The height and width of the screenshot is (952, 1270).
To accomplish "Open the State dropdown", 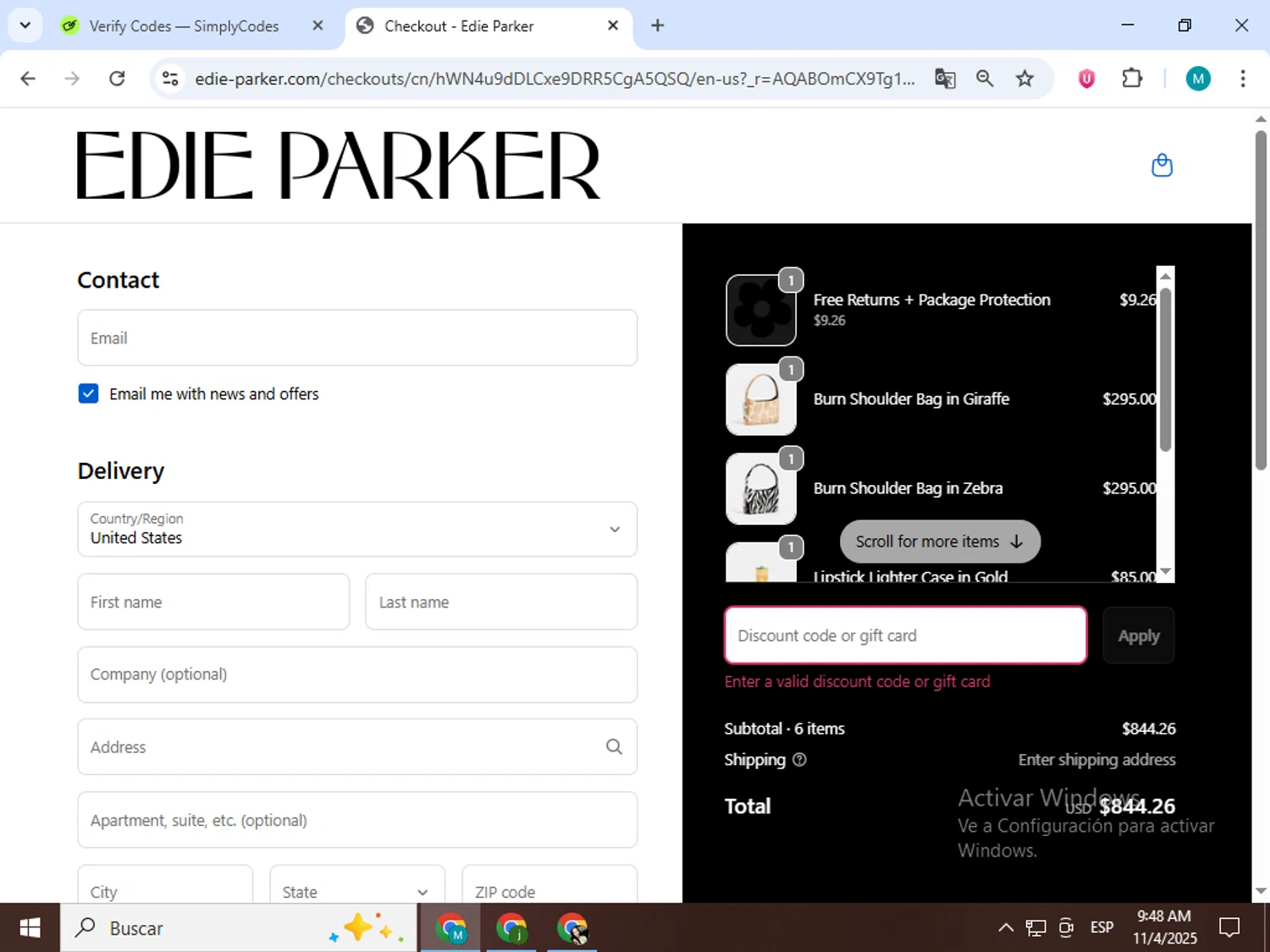I will pos(357,884).
